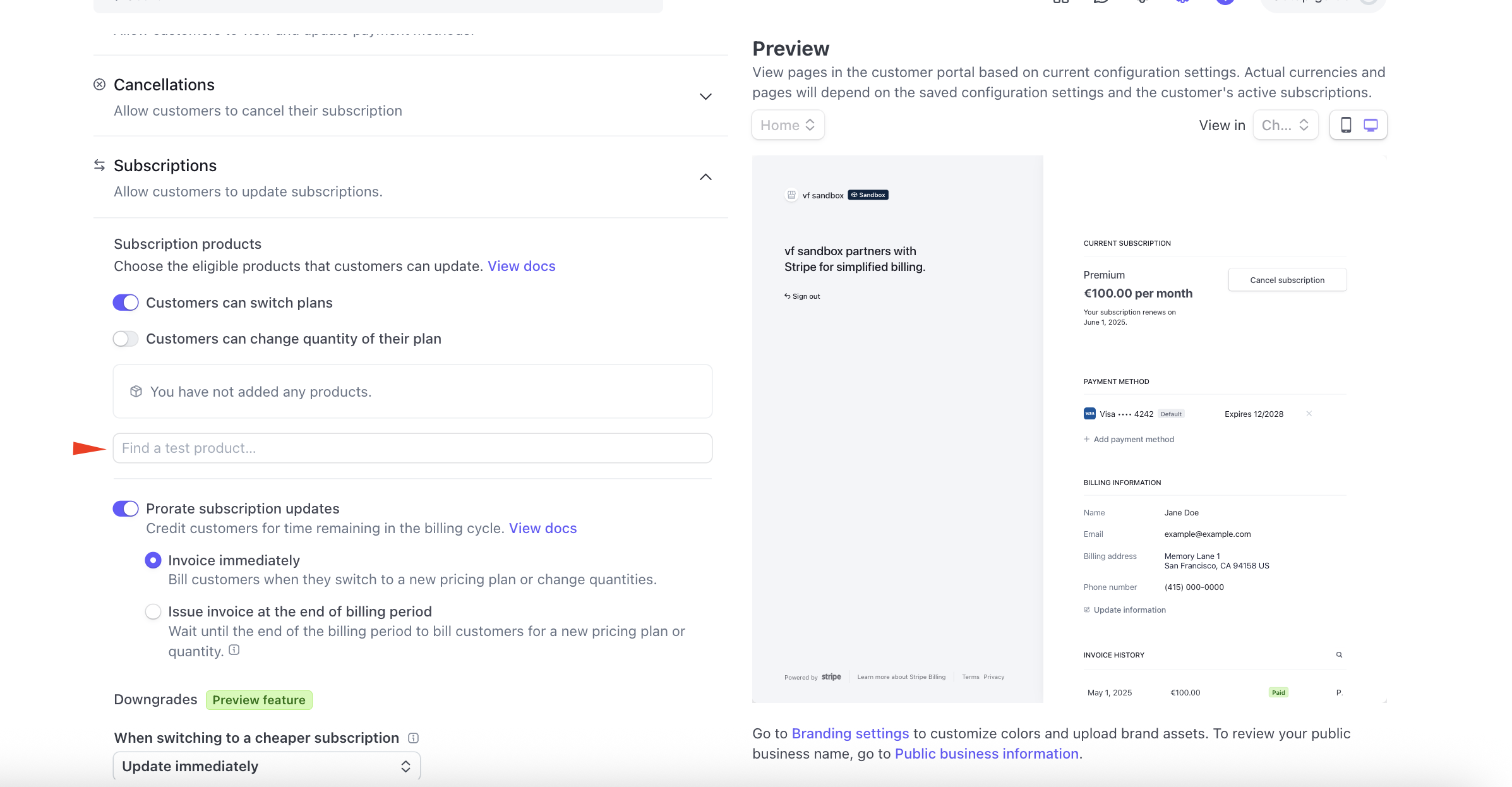The width and height of the screenshot is (1512, 787).
Task: Enable Customers can change quantity of their plan
Action: pyautogui.click(x=126, y=339)
